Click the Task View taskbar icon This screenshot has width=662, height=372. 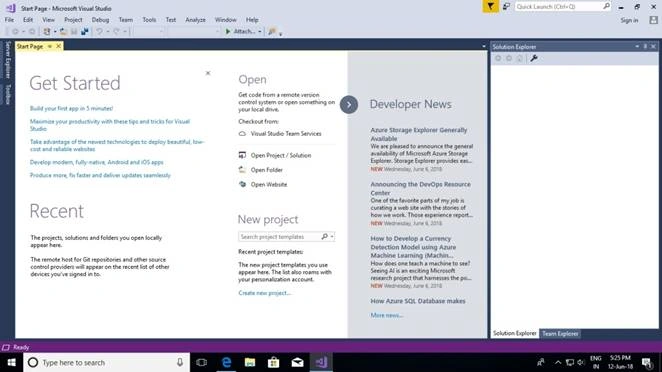click(202, 362)
